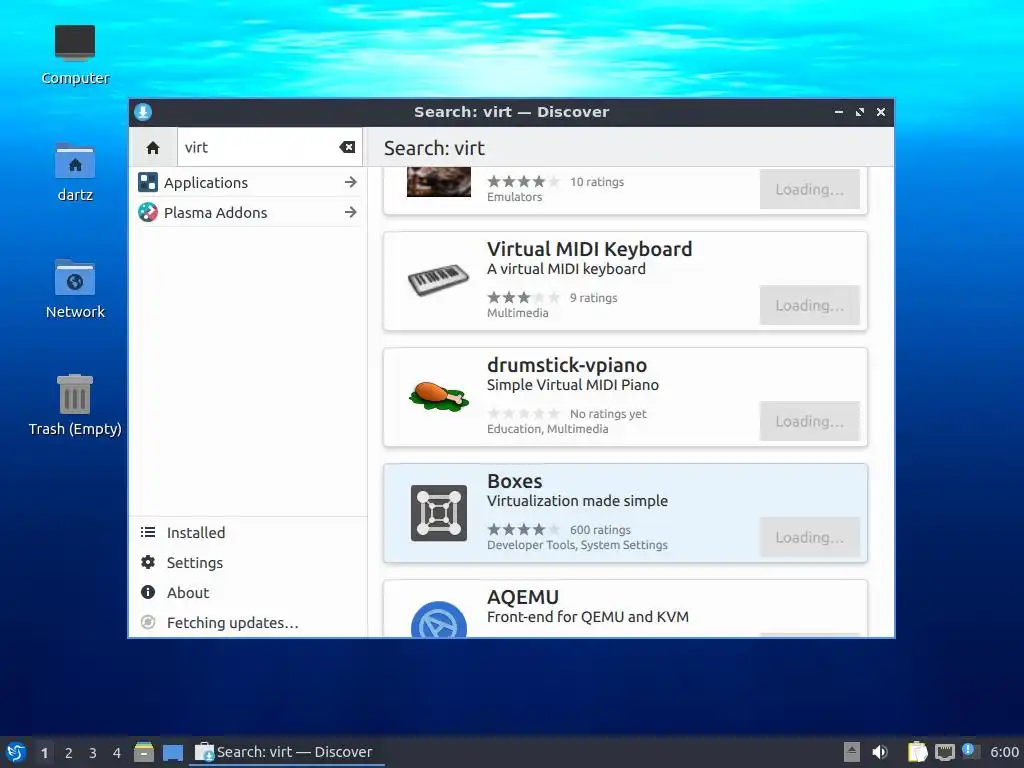Select the Computer desktop icon
The width and height of the screenshot is (1024, 768).
pos(75,56)
